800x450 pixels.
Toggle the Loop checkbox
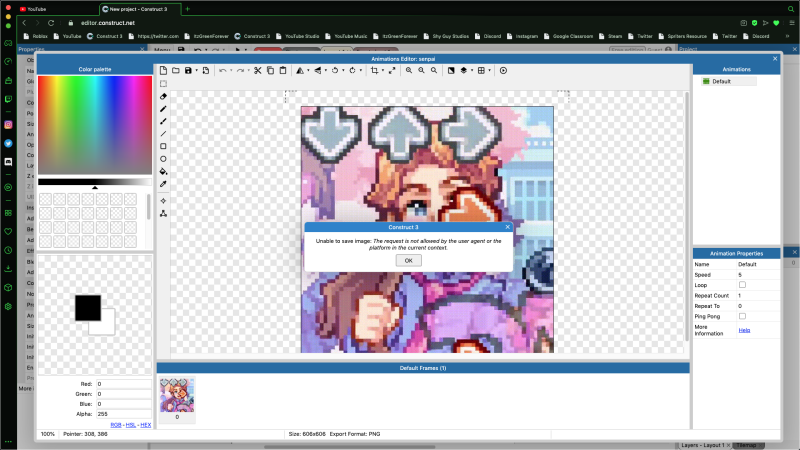click(742, 285)
